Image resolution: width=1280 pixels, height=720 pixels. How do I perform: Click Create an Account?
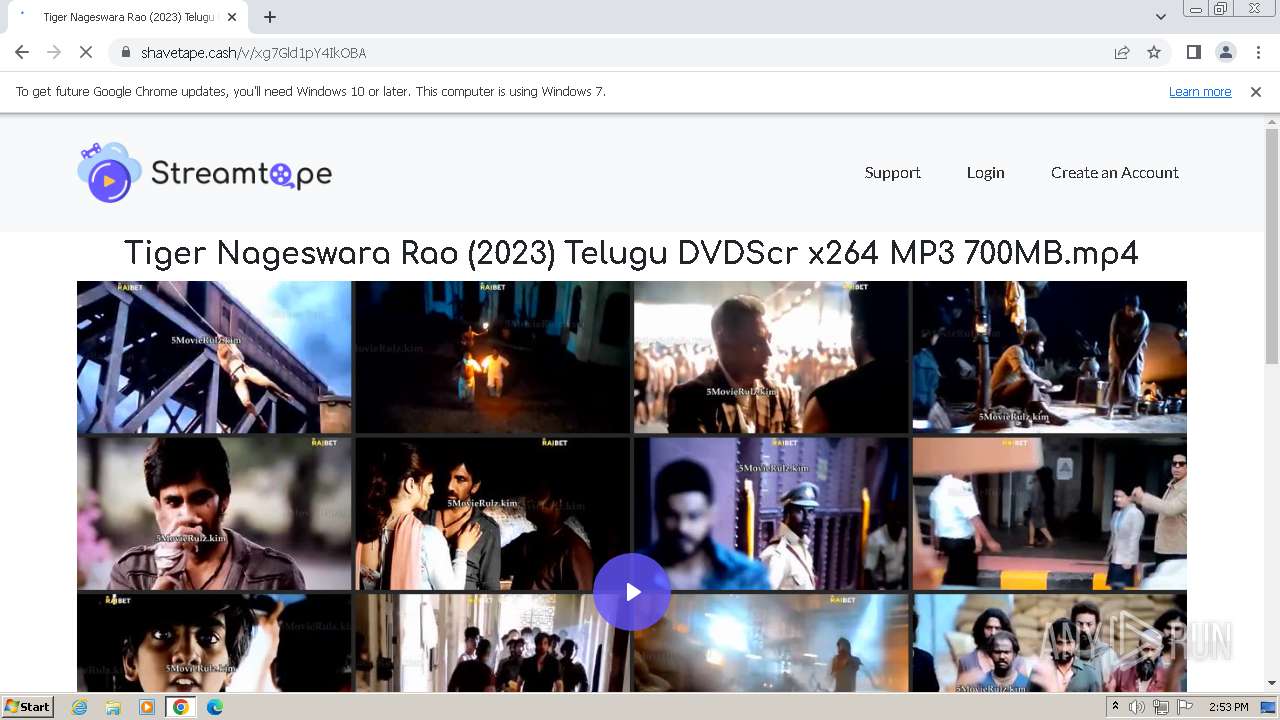tap(1115, 172)
